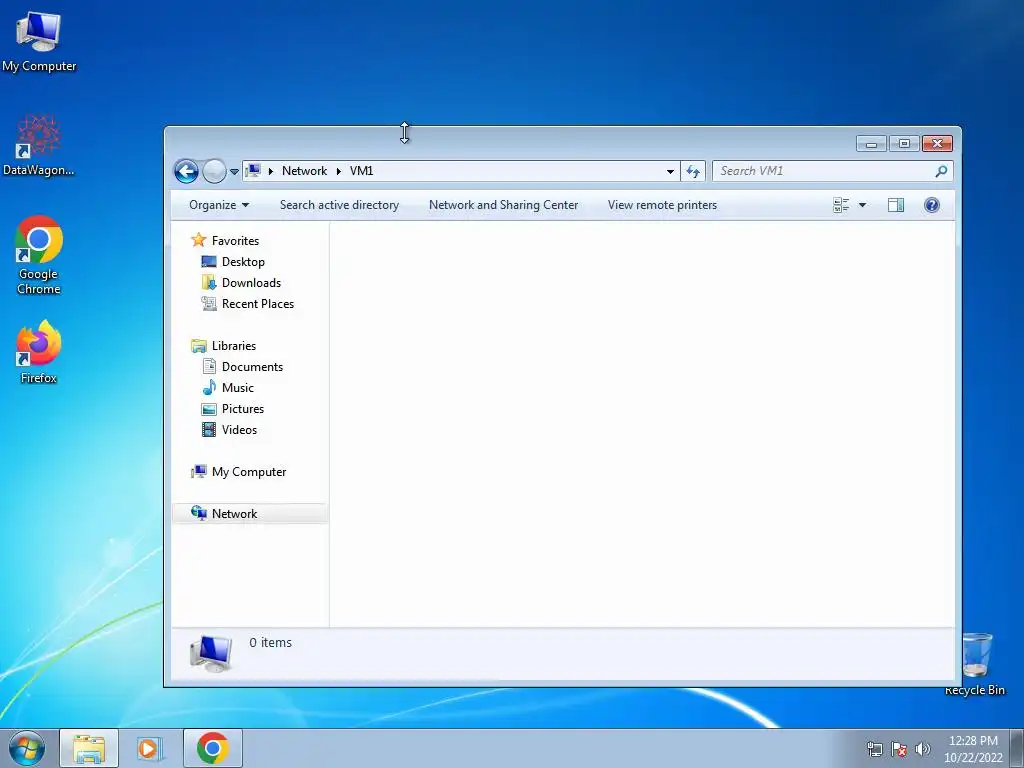The height and width of the screenshot is (768, 1024).
Task: Open the Windows Start menu
Action: coord(26,748)
